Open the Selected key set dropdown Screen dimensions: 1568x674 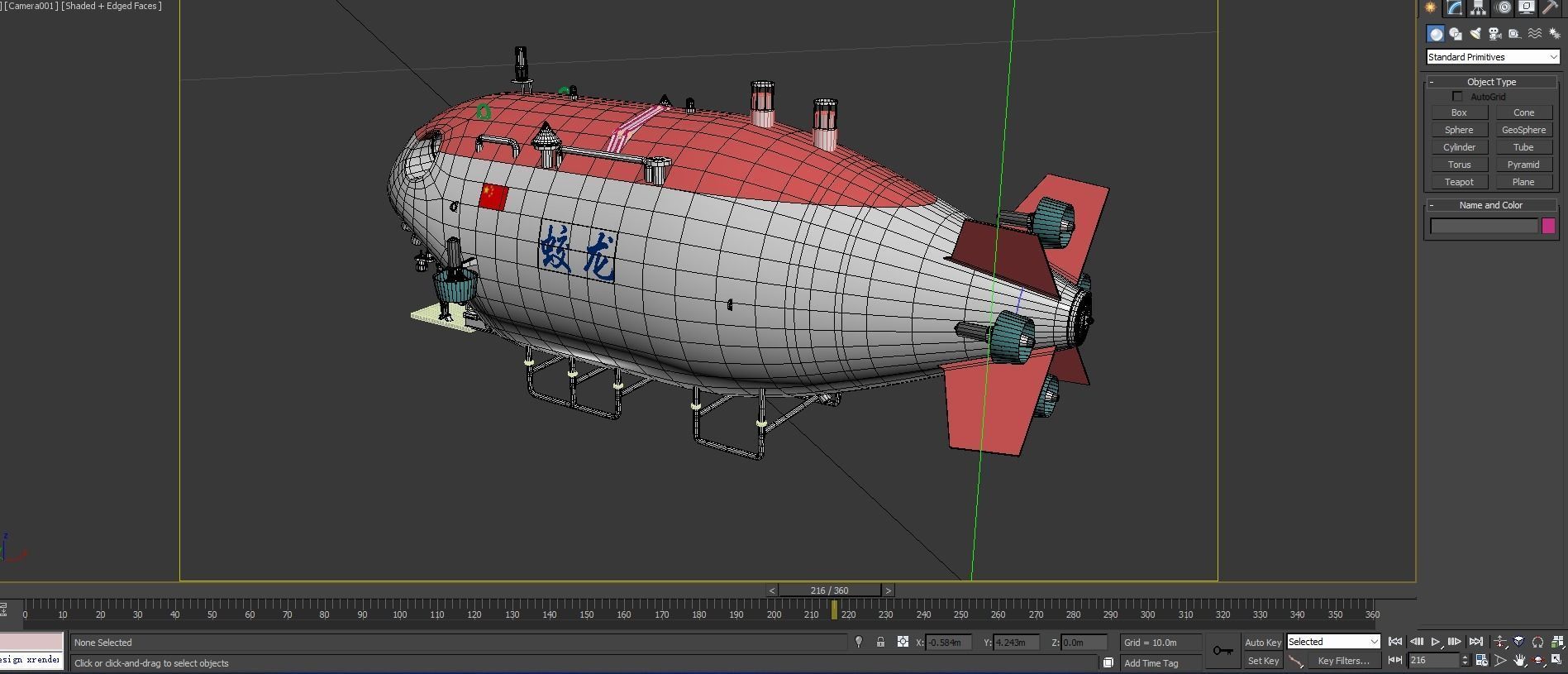[x=1333, y=642]
